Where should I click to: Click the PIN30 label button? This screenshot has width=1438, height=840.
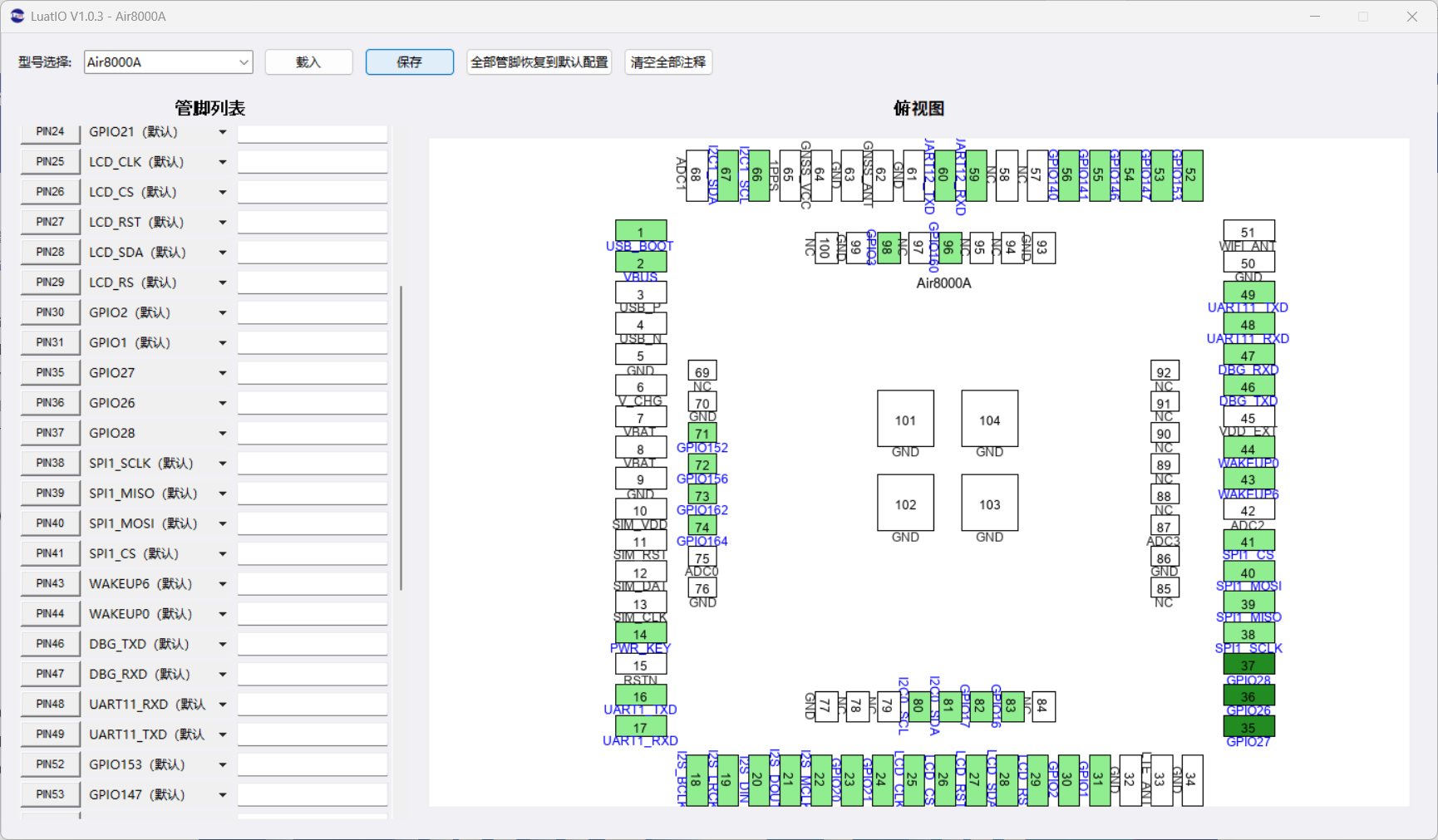[50, 312]
